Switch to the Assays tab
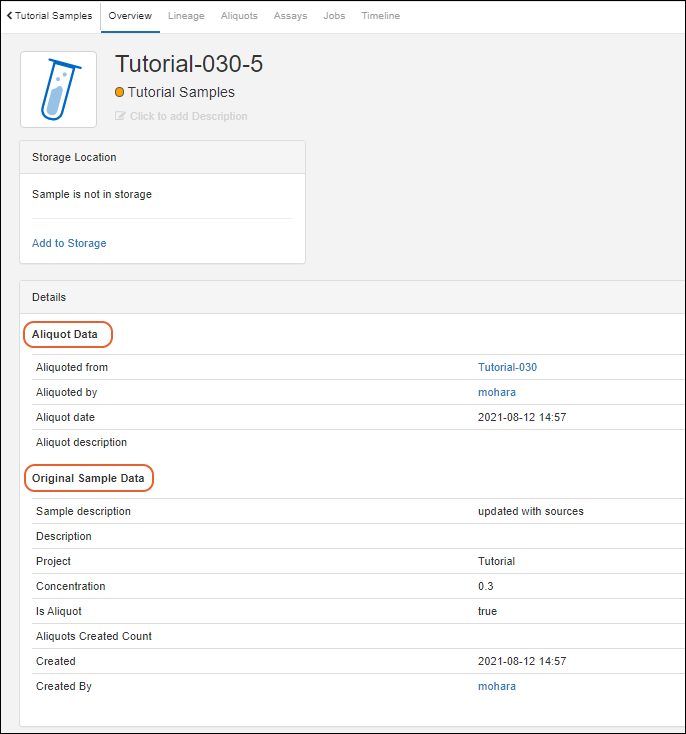This screenshot has width=686, height=734. (x=290, y=16)
